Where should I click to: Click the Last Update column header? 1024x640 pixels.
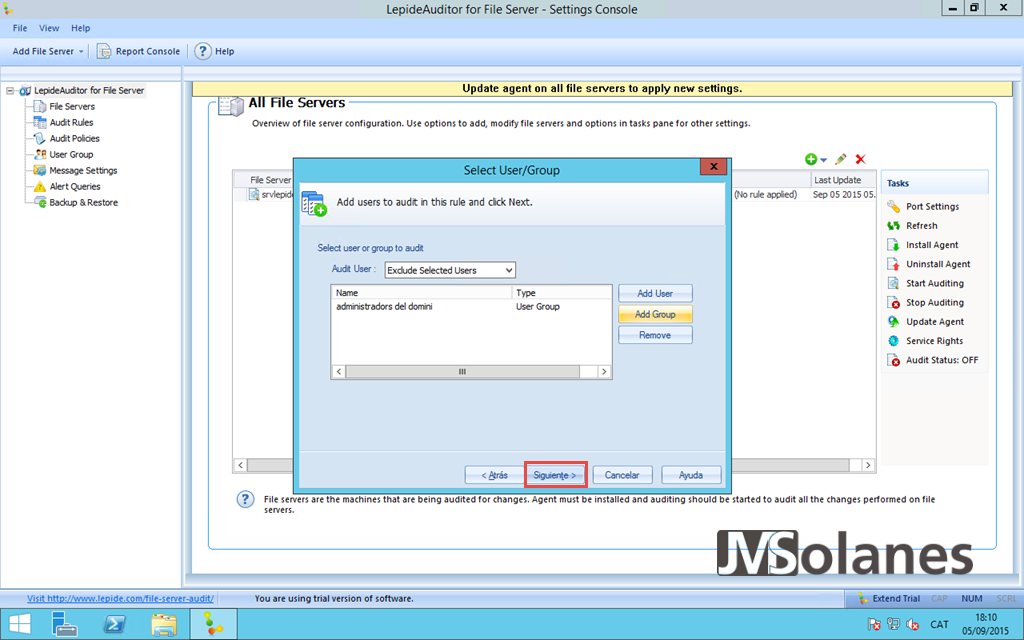(x=842, y=180)
